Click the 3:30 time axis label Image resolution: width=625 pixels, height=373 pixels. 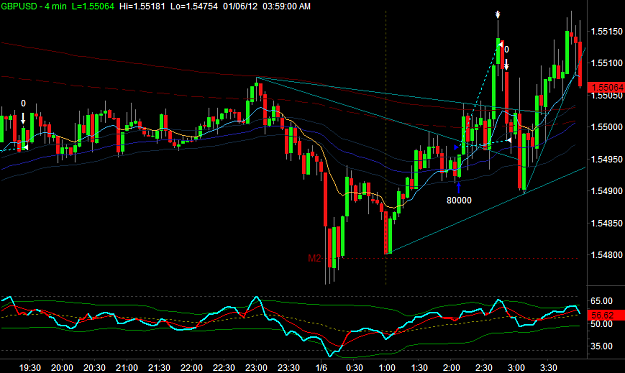pos(548,368)
